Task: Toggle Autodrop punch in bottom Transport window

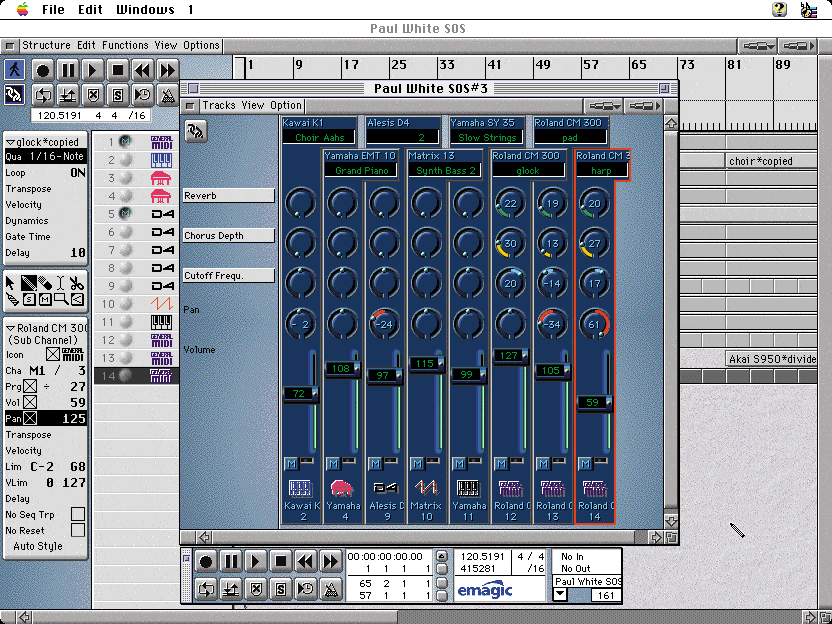Action: point(231,589)
